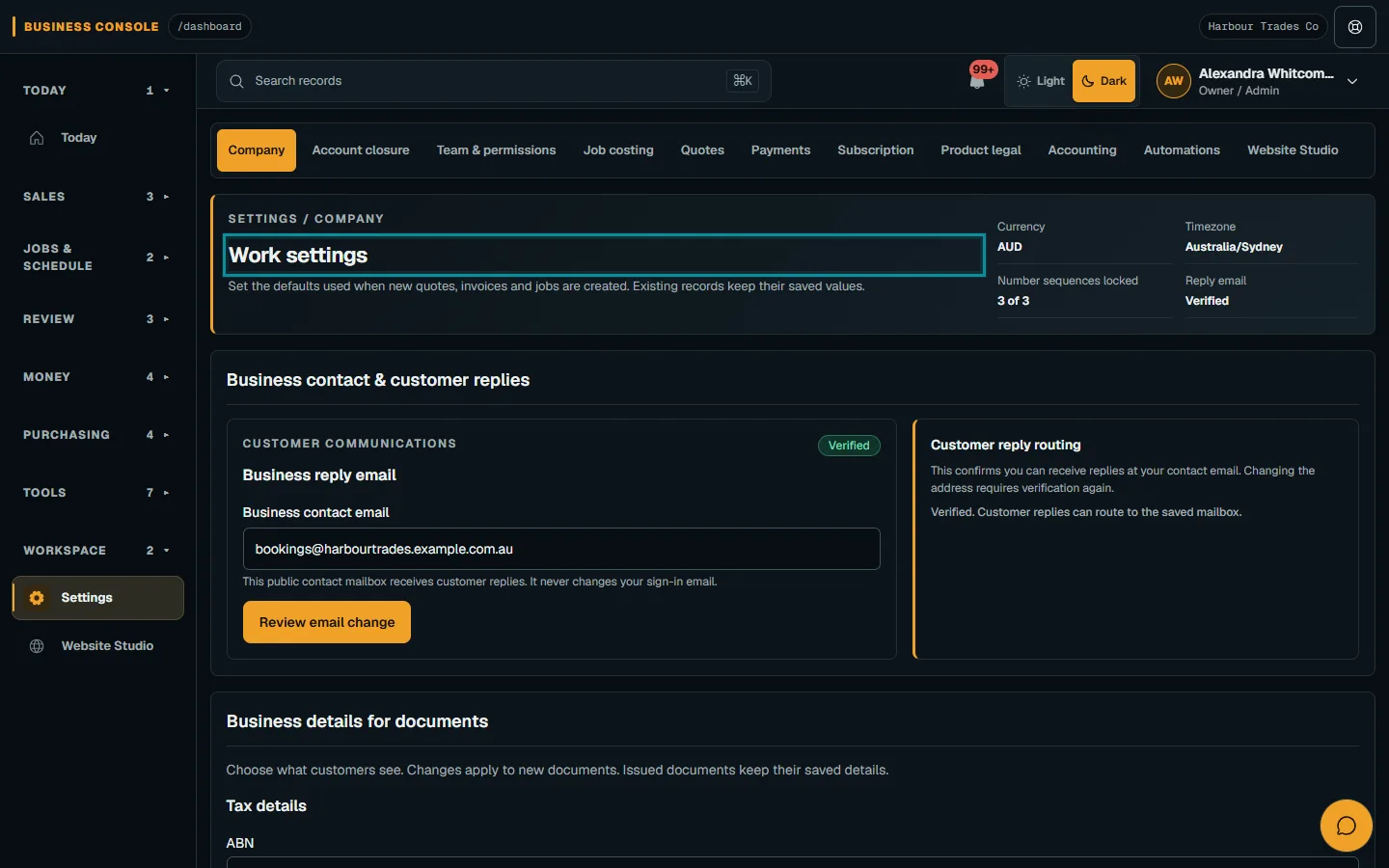Viewport: 1389px width, 868px height.
Task: View the Product legal tab
Action: pyautogui.click(x=981, y=150)
